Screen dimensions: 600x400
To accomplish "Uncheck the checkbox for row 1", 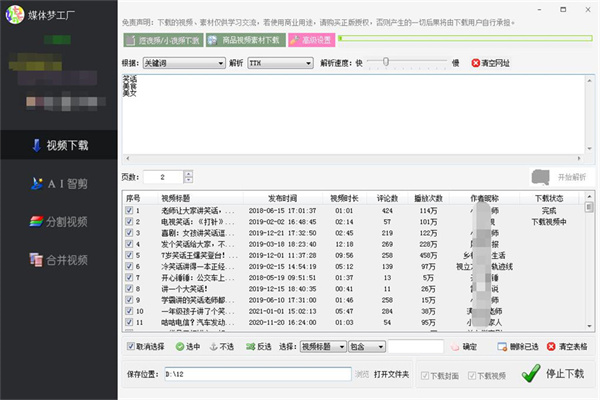I will 128,211.
